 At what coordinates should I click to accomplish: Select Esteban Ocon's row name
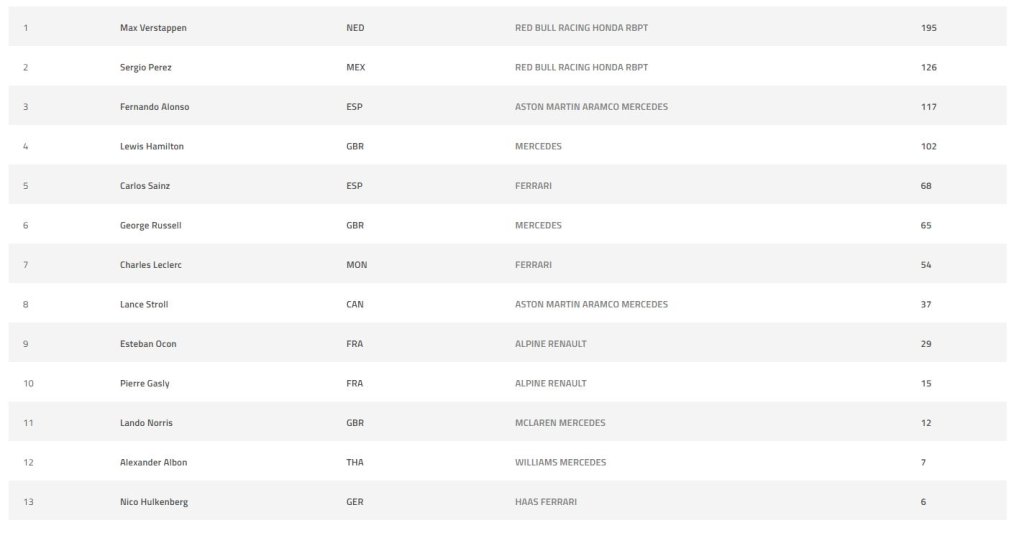(148, 344)
